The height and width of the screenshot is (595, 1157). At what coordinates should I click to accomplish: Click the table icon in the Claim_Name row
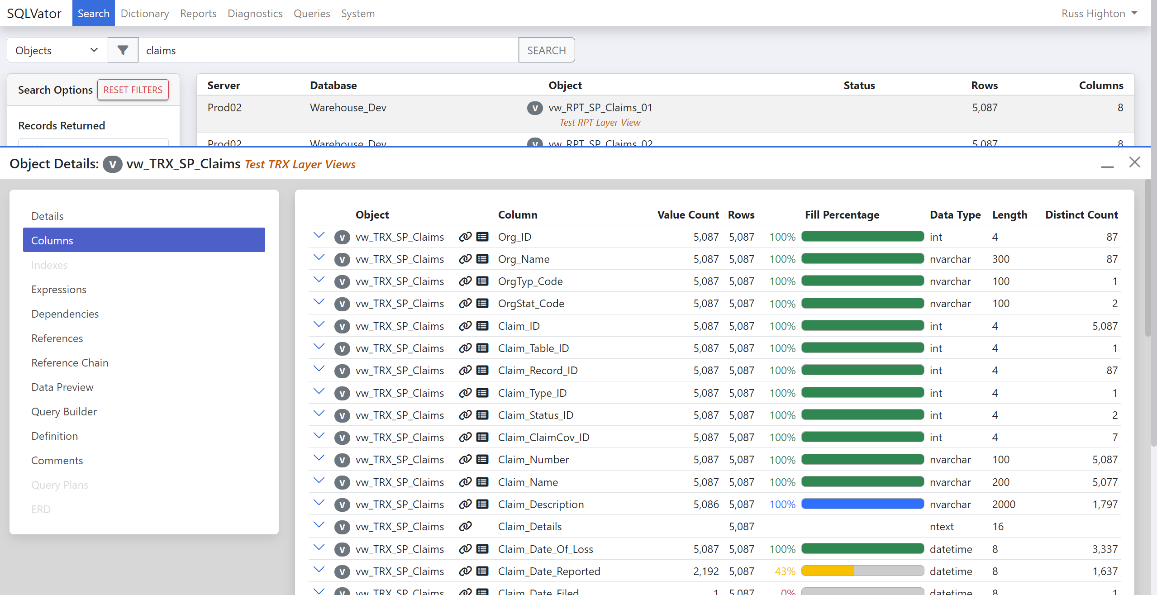tap(482, 482)
